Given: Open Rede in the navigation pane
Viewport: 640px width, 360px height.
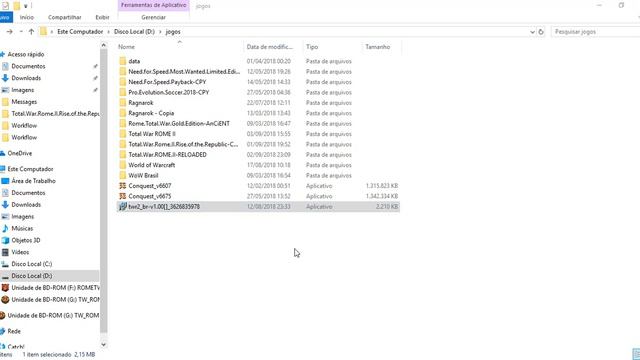Looking at the screenshot, I should pyautogui.click(x=14, y=331).
